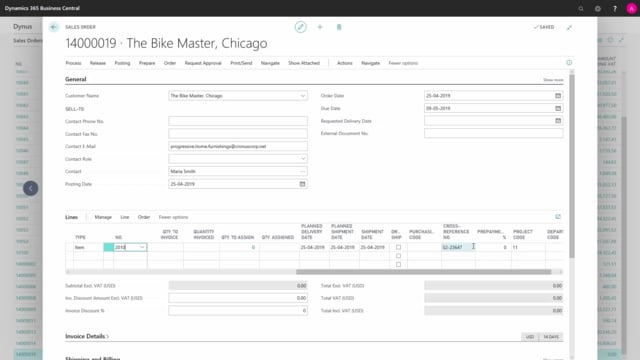Screen dimensions: 640x360
Task: Click Fewer options in the action bar
Action: (403, 63)
